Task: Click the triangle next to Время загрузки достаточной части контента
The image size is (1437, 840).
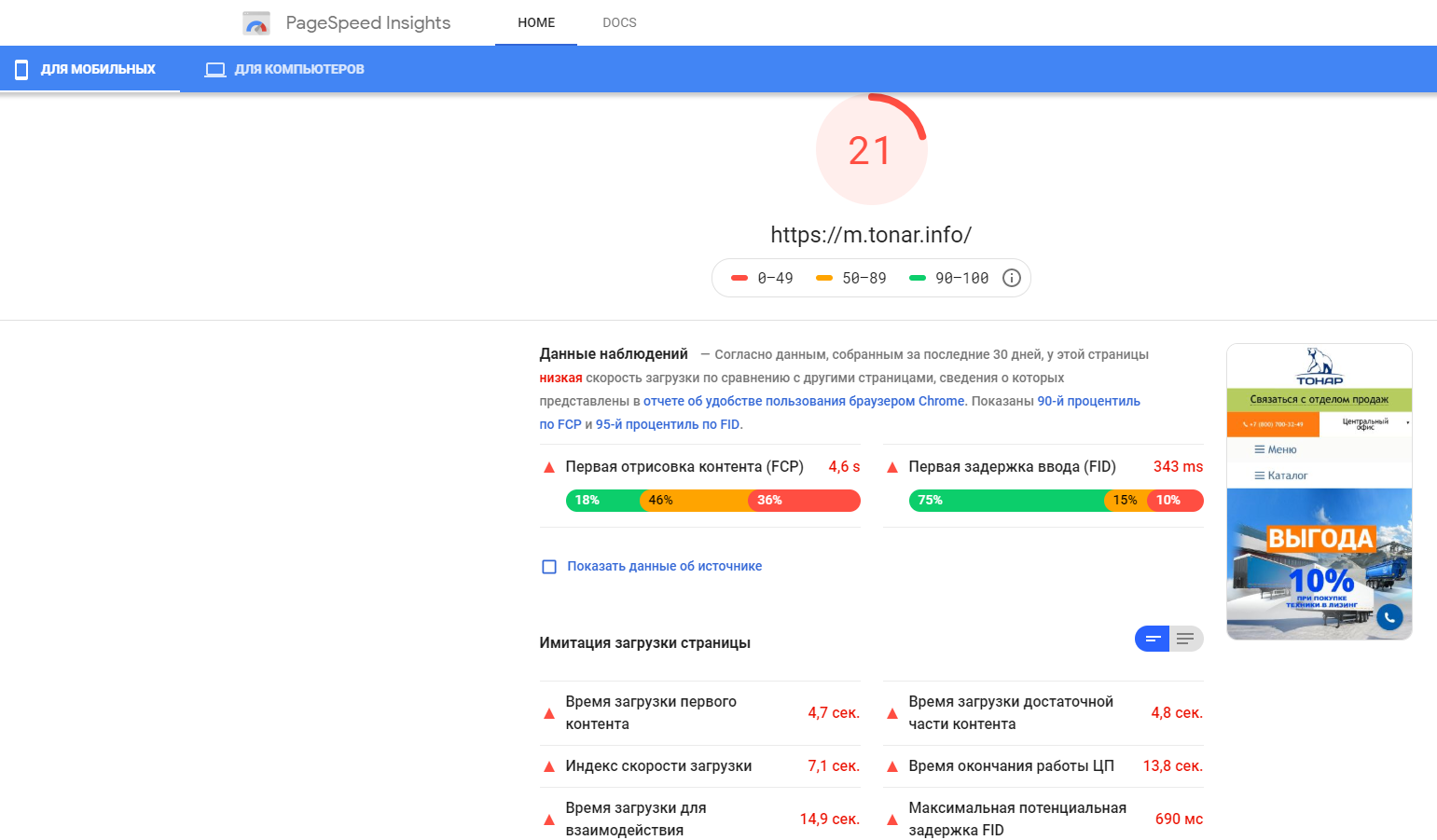Action: tap(892, 713)
